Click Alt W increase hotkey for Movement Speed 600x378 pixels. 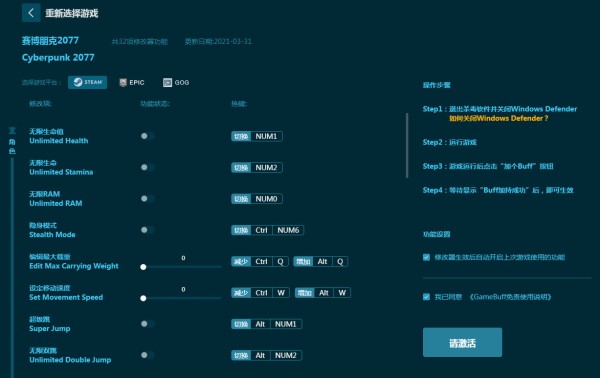point(323,293)
